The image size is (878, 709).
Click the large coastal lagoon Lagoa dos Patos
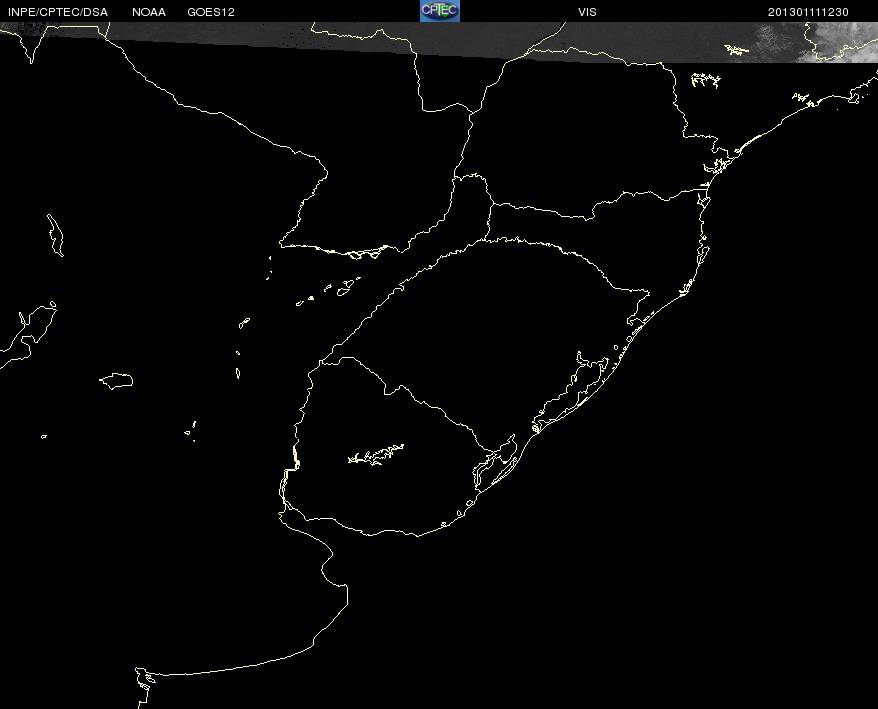click(x=585, y=385)
